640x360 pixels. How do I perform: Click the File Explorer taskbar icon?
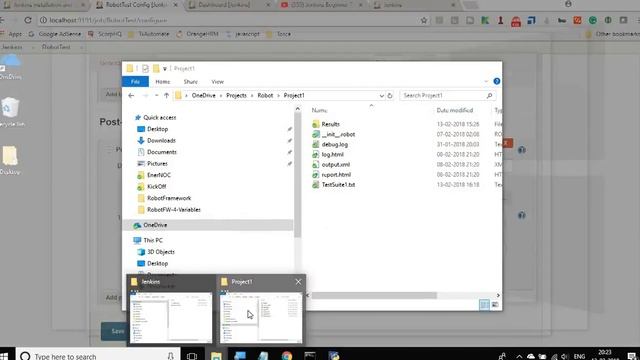[x=216, y=356]
